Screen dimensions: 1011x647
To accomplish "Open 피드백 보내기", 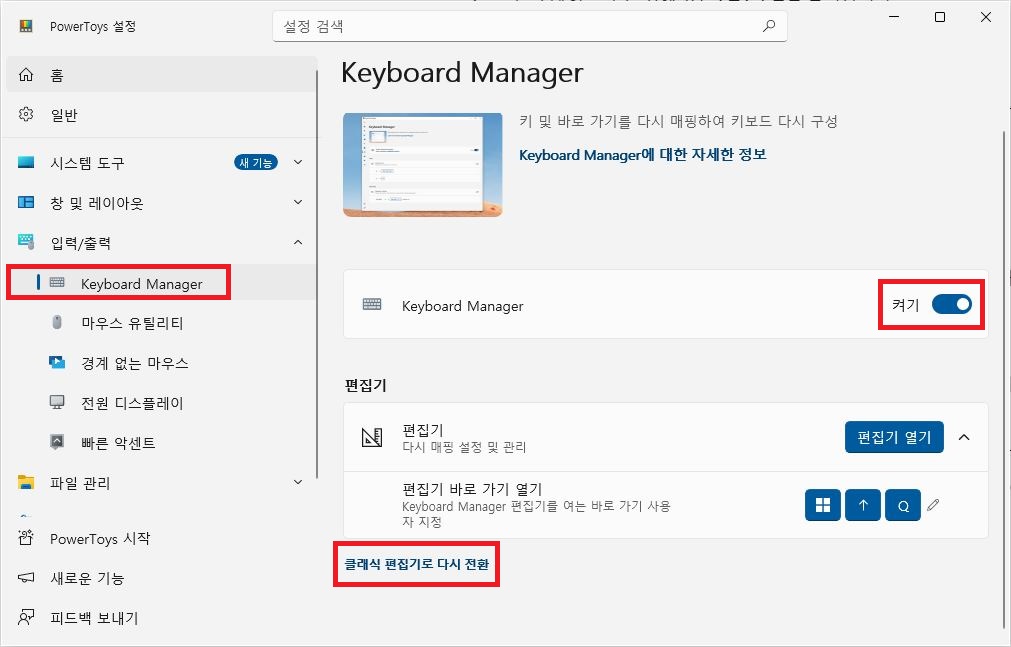I will coord(161,618).
